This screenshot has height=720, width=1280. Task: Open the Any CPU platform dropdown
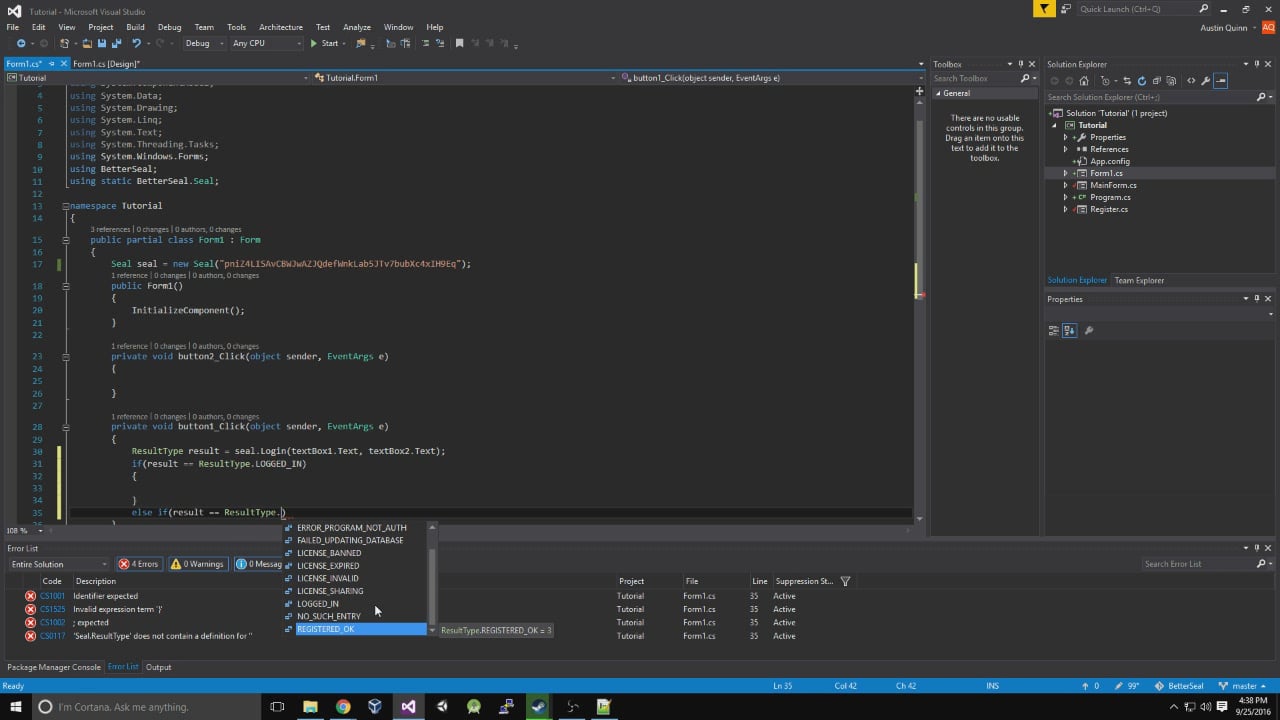pyautogui.click(x=266, y=43)
